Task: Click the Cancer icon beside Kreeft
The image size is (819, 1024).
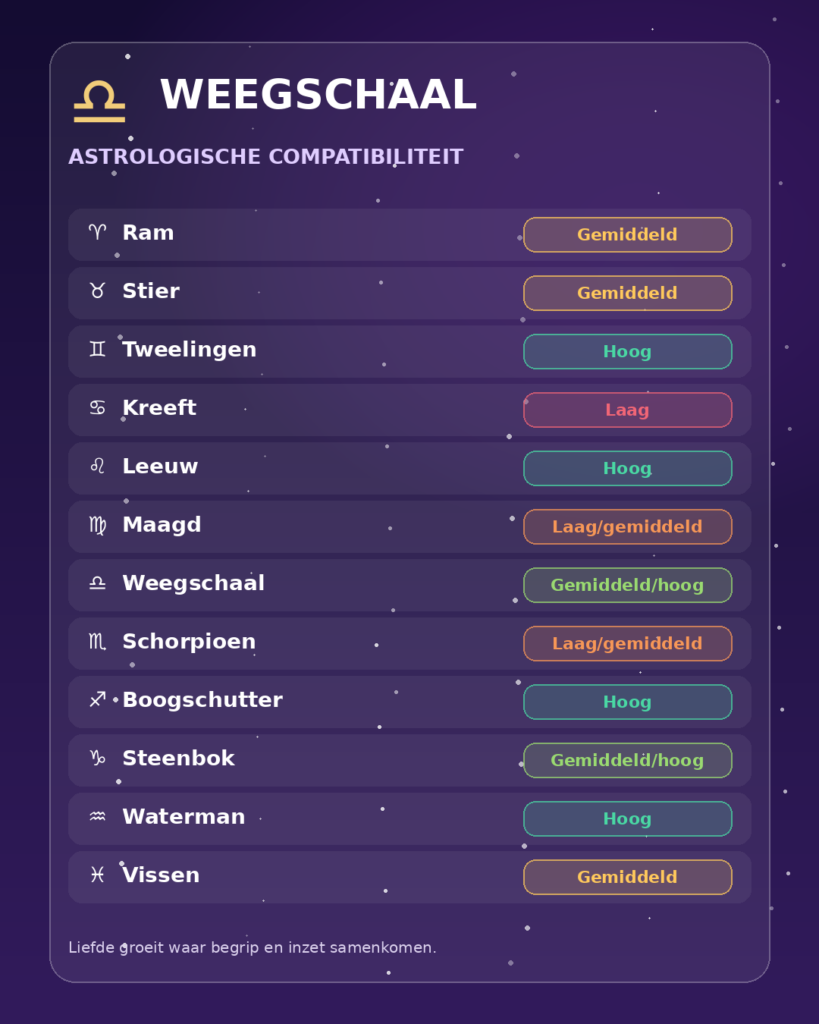Action: (x=97, y=408)
